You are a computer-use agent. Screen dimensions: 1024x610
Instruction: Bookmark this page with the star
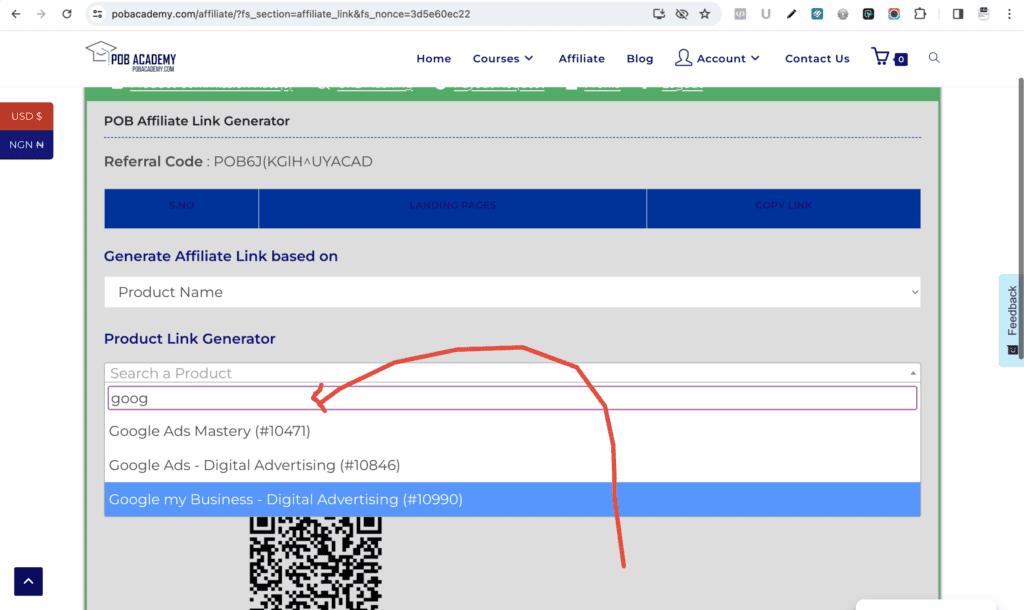[705, 14]
